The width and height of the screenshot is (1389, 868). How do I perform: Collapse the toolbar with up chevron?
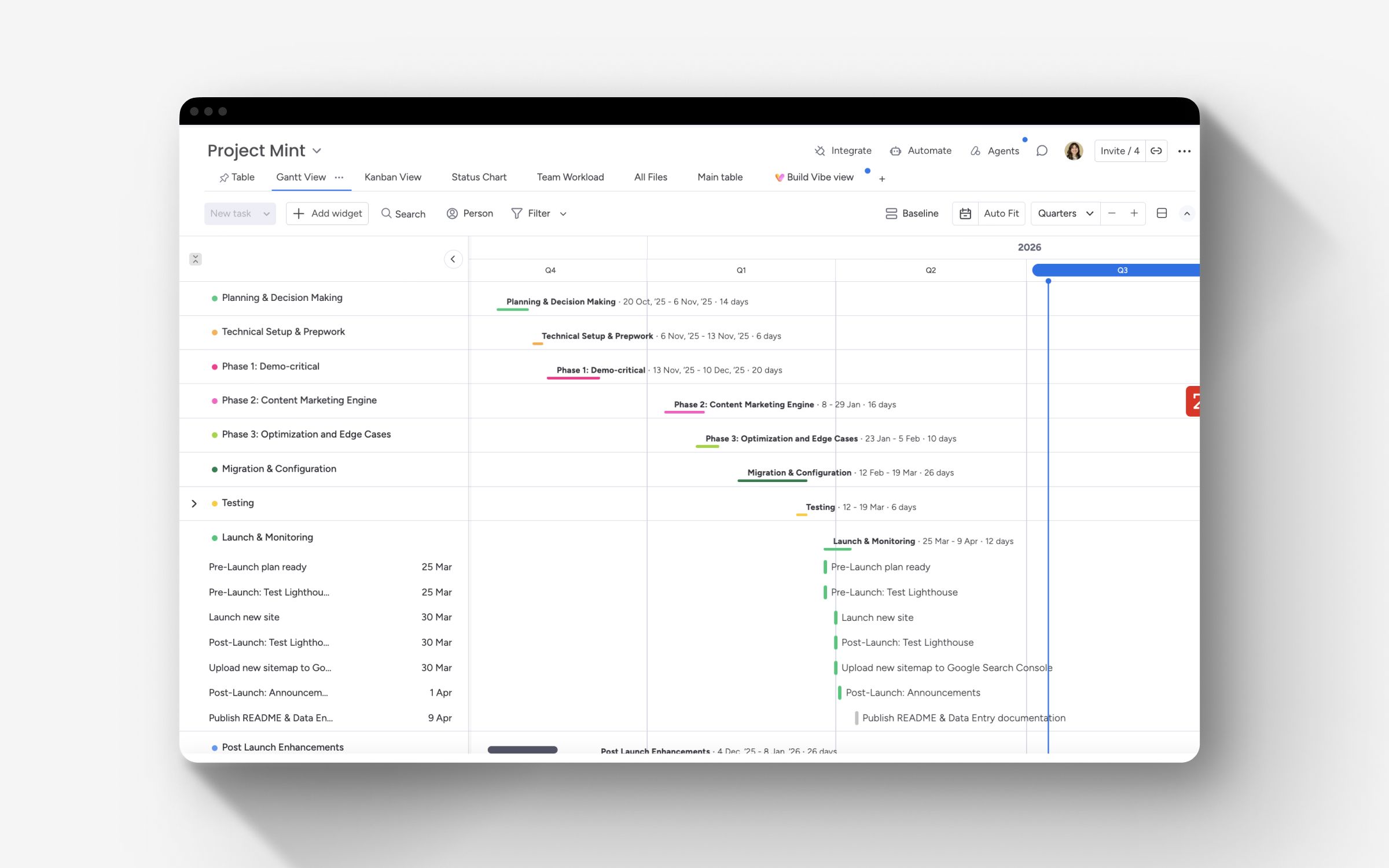[1187, 214]
